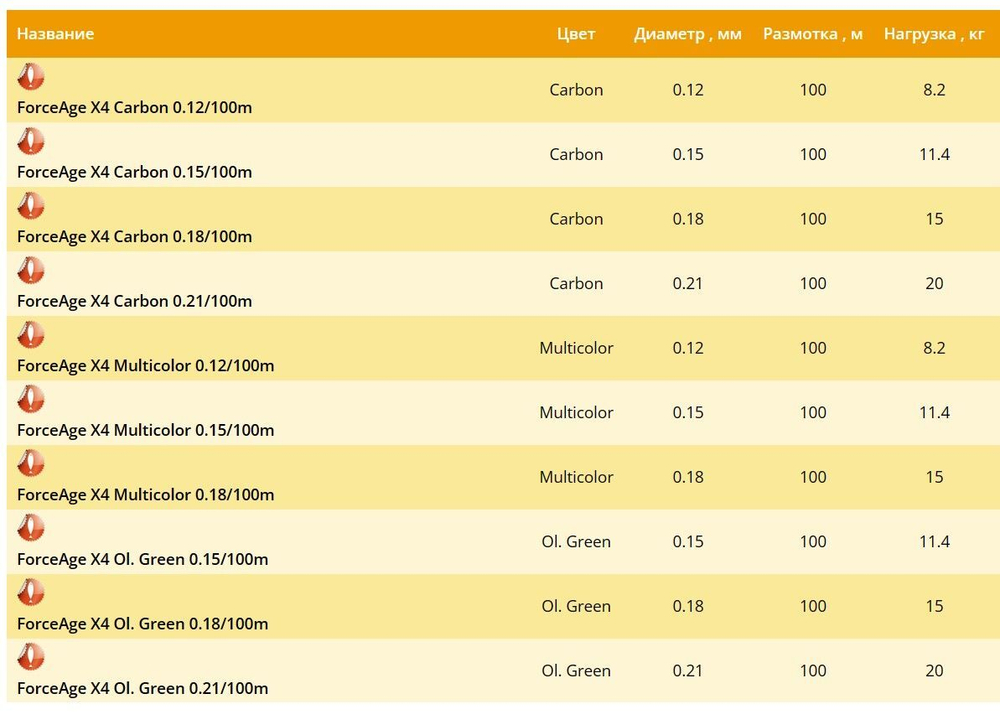
Task: Click the Диаметр, мм column header
Action: tap(688, 34)
